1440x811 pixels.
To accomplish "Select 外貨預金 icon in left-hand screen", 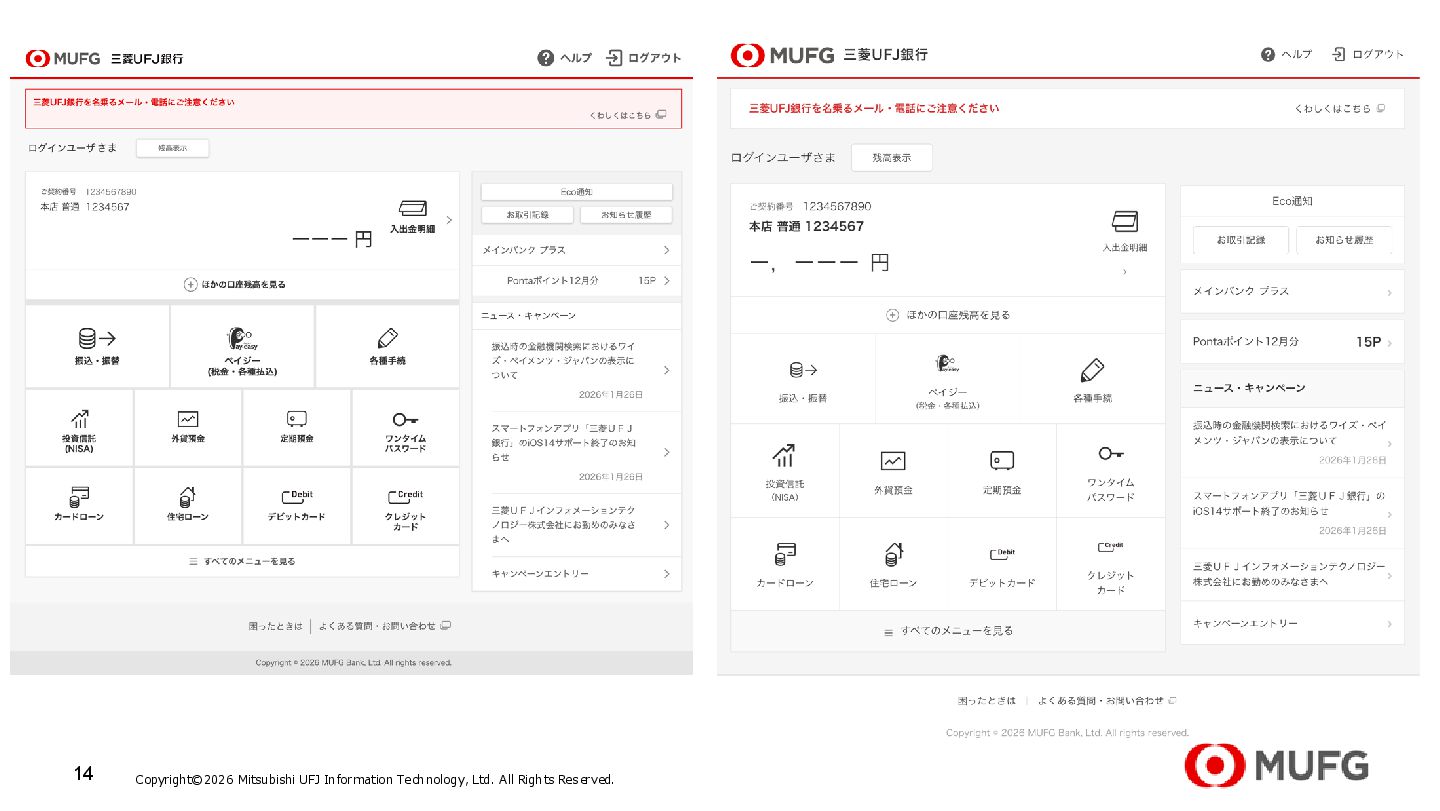I will 188,419.
